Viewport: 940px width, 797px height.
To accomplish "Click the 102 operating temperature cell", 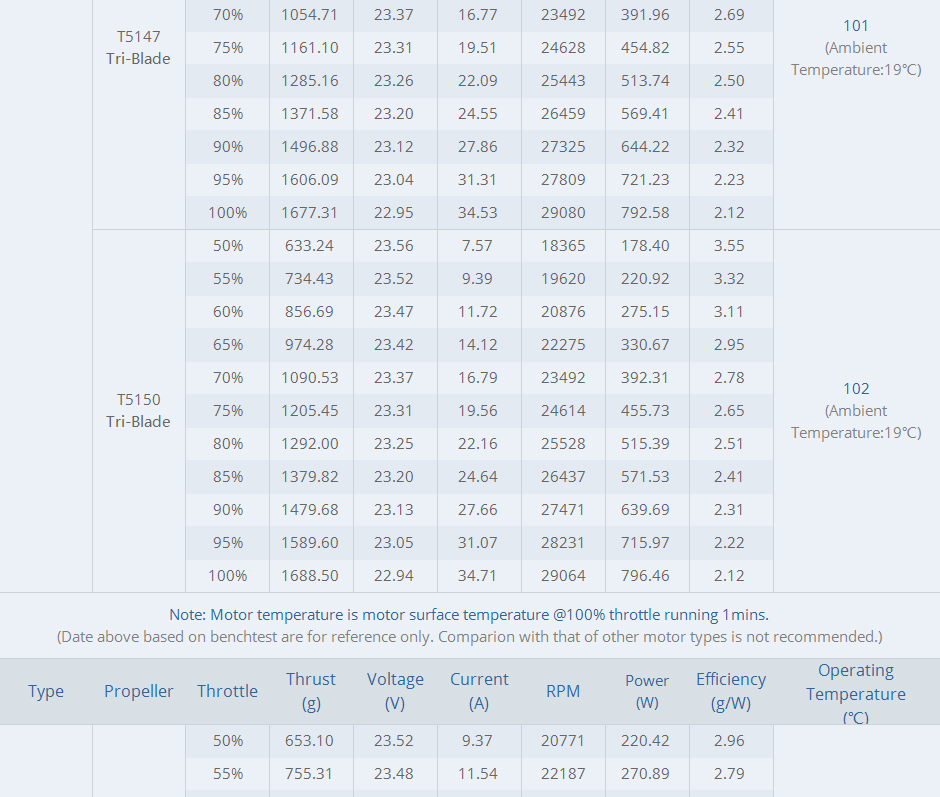I will (856, 410).
